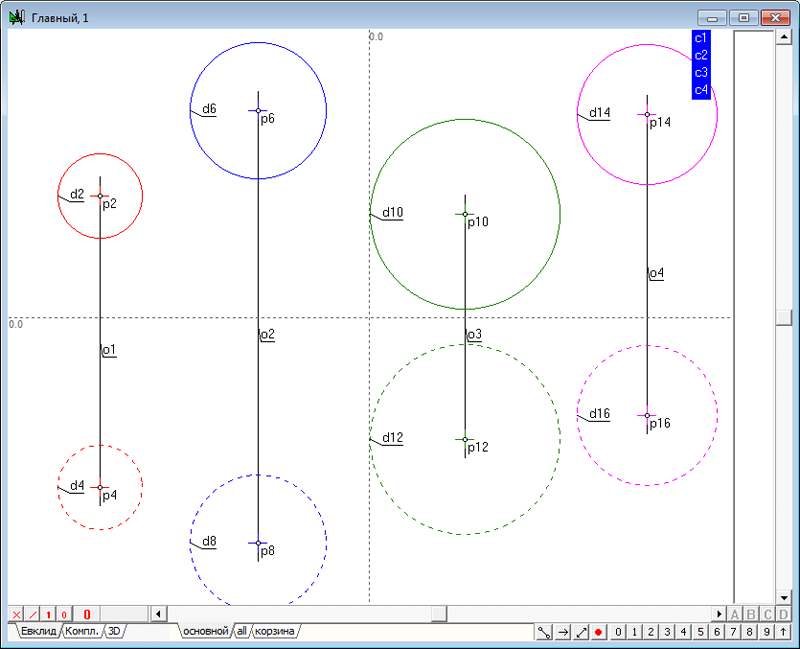Switch to the 3D tab
This screenshot has height=649, width=800.
[114, 631]
